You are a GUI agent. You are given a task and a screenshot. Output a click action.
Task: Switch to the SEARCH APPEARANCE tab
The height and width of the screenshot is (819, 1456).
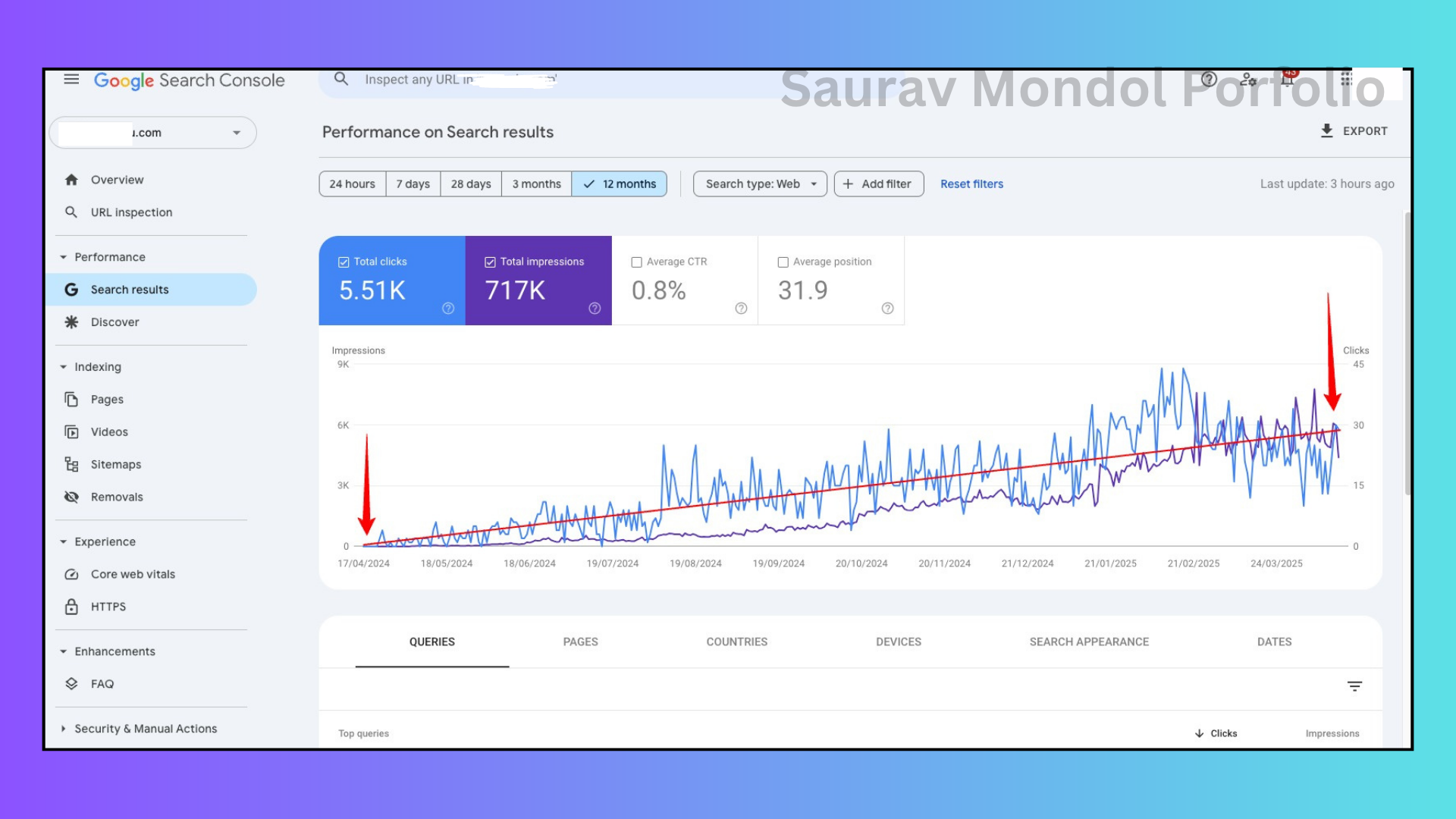(x=1089, y=642)
